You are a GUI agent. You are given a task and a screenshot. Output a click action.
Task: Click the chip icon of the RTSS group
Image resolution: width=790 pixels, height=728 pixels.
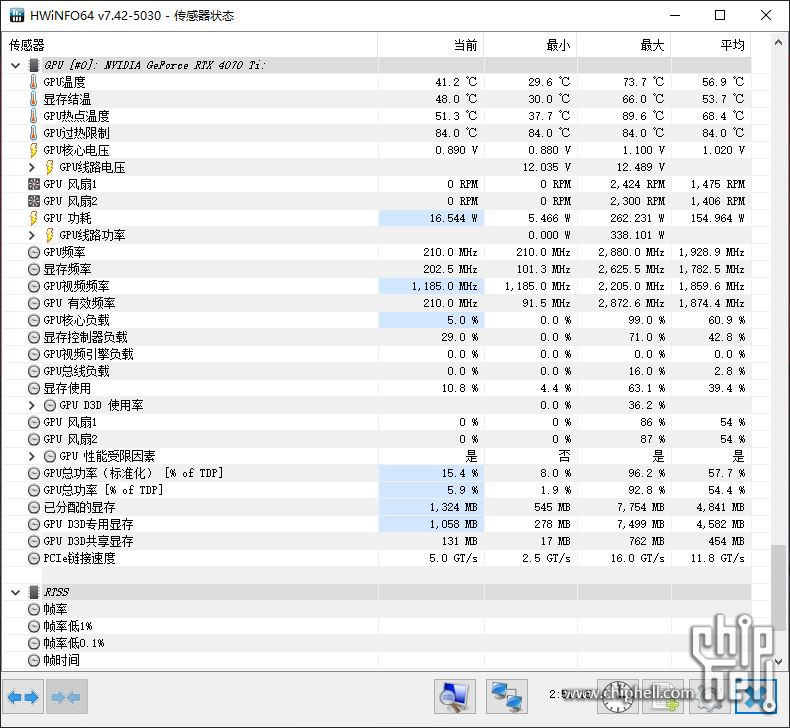tap(33, 592)
